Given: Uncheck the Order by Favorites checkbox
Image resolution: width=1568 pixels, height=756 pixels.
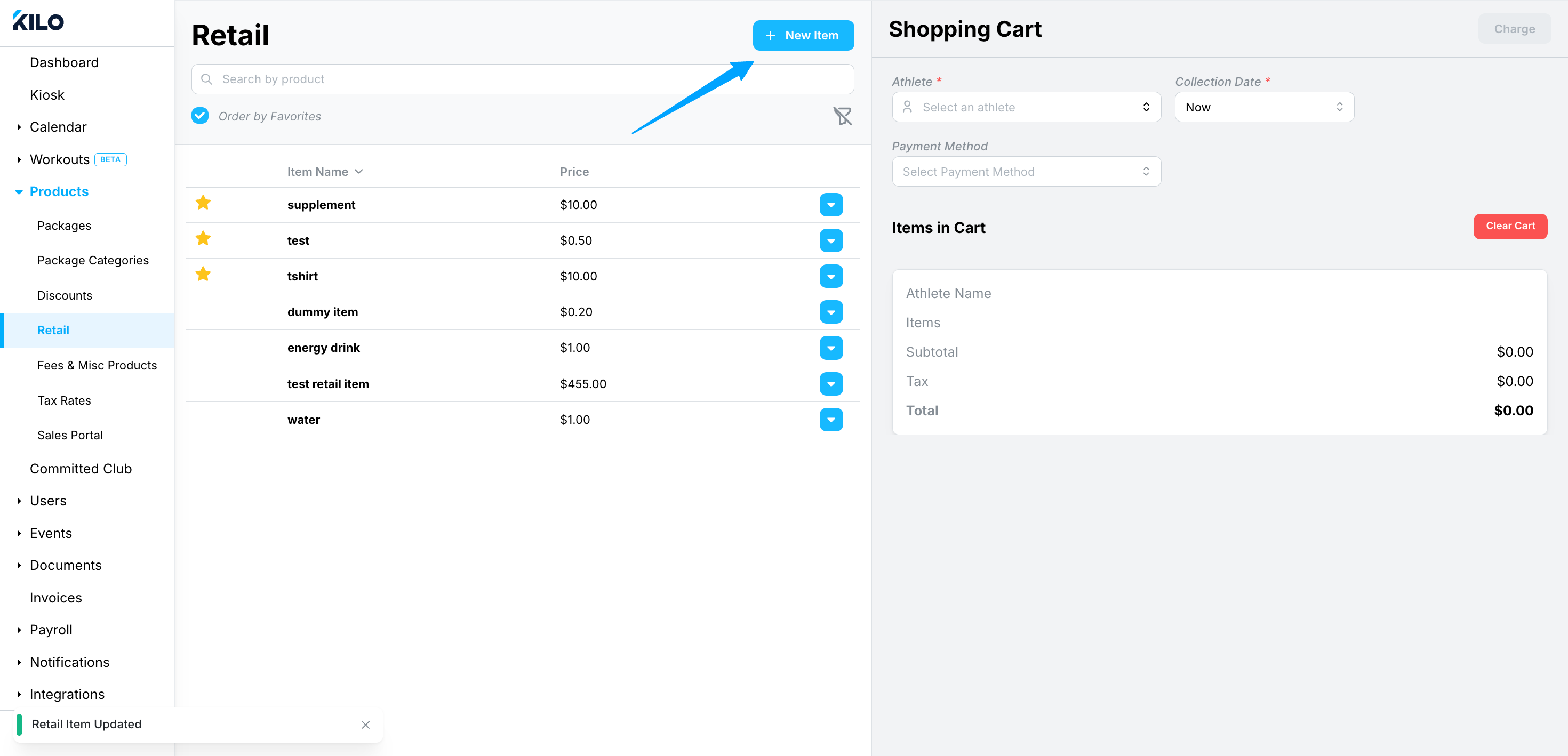Looking at the screenshot, I should point(199,116).
